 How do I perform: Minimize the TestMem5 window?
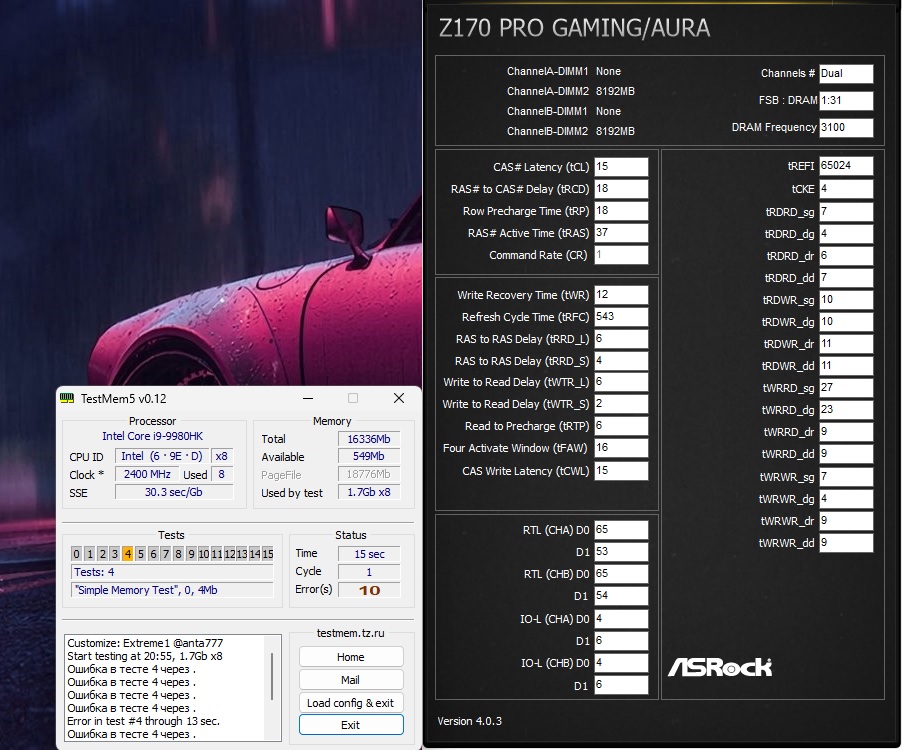308,398
